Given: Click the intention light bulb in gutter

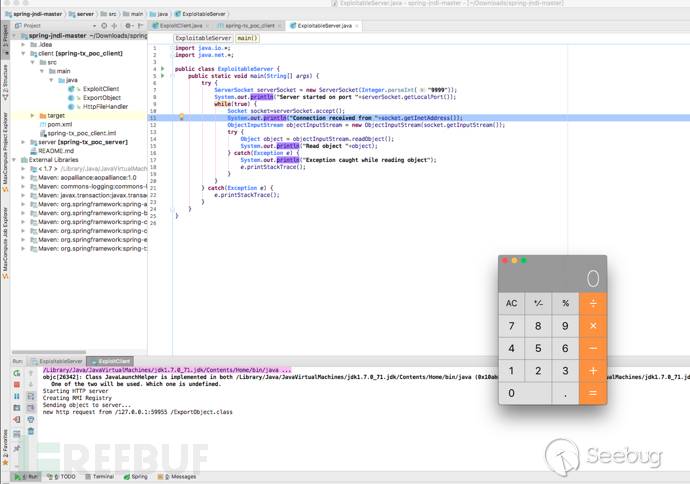Looking at the screenshot, I should (181, 117).
